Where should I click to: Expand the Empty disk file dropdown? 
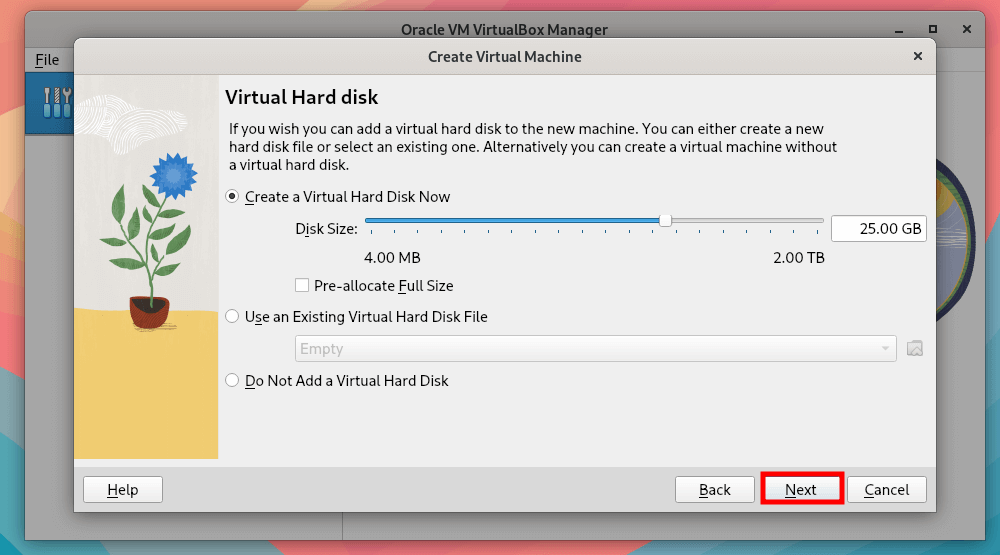595,349
